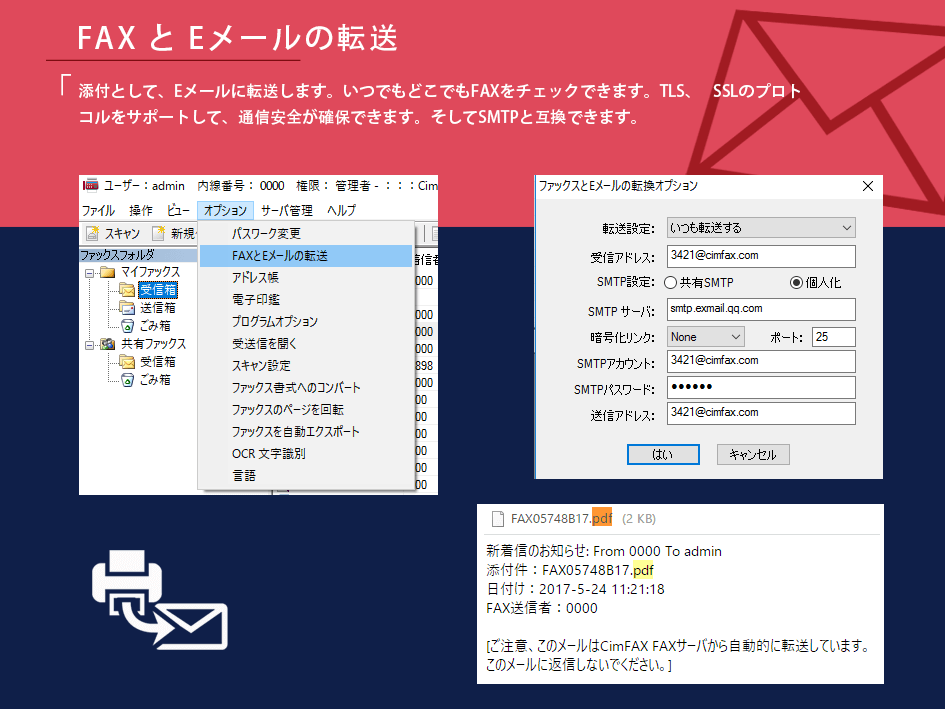945x709 pixels.
Task: Click the SMTP サーバ input field
Action: coord(761,309)
